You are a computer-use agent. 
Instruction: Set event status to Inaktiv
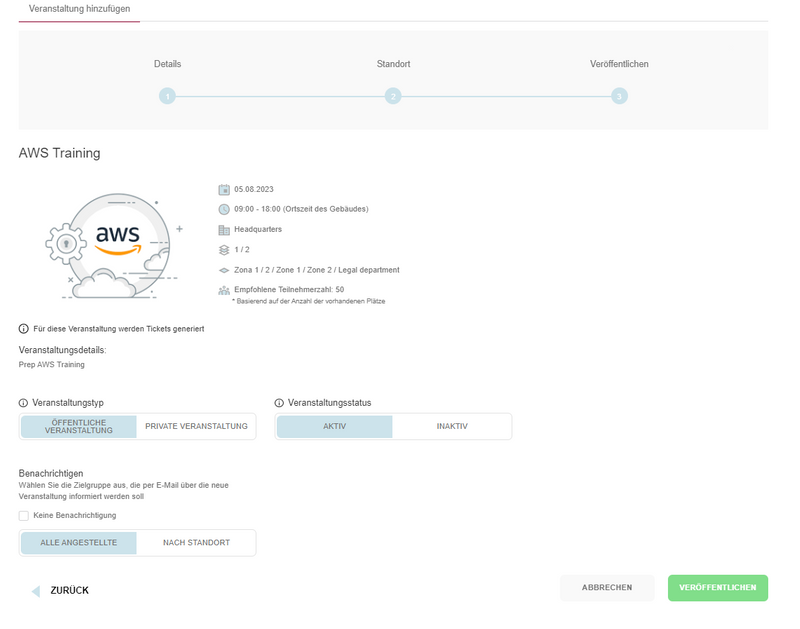click(x=452, y=426)
